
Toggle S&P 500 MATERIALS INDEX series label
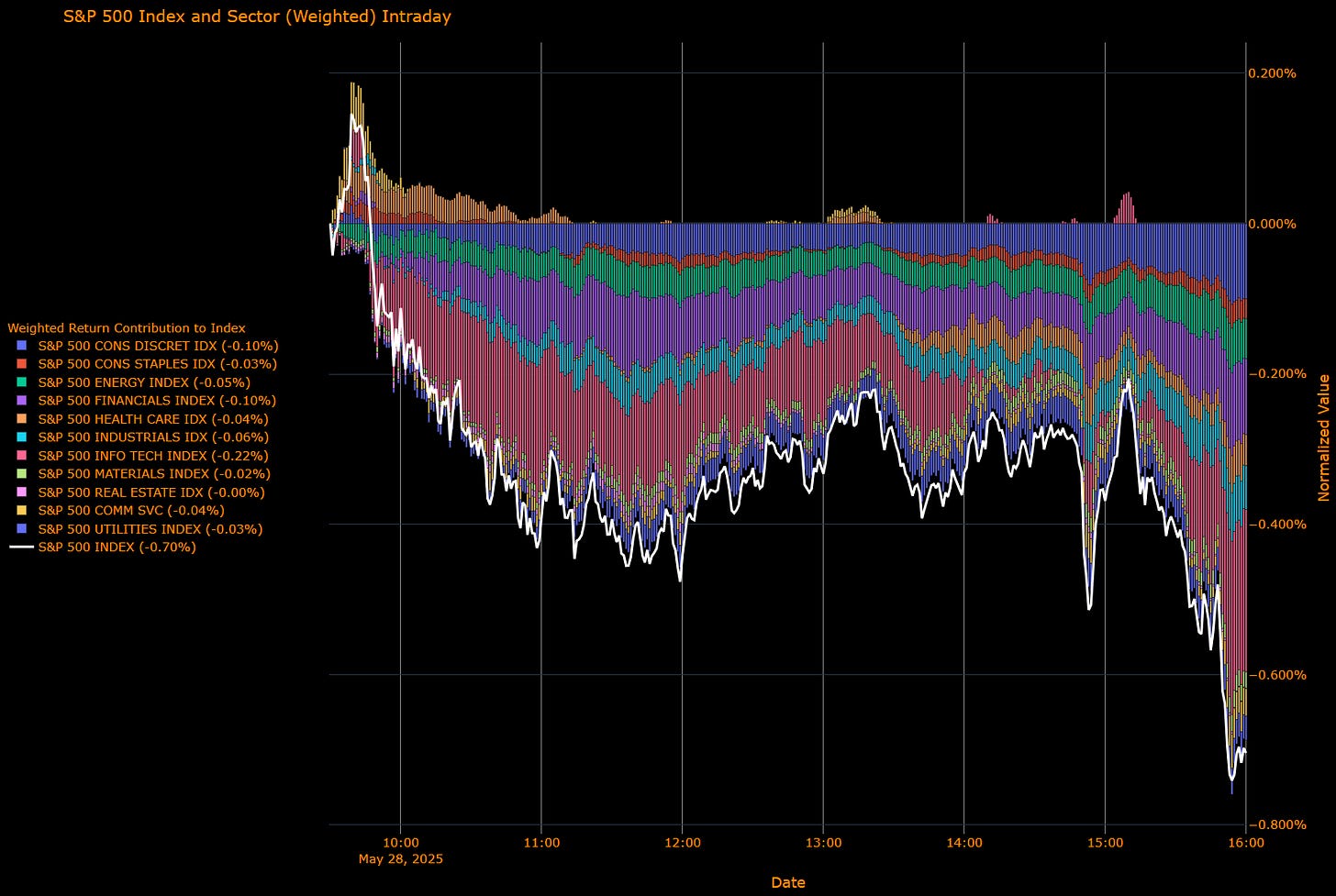pyautogui.click(x=154, y=474)
